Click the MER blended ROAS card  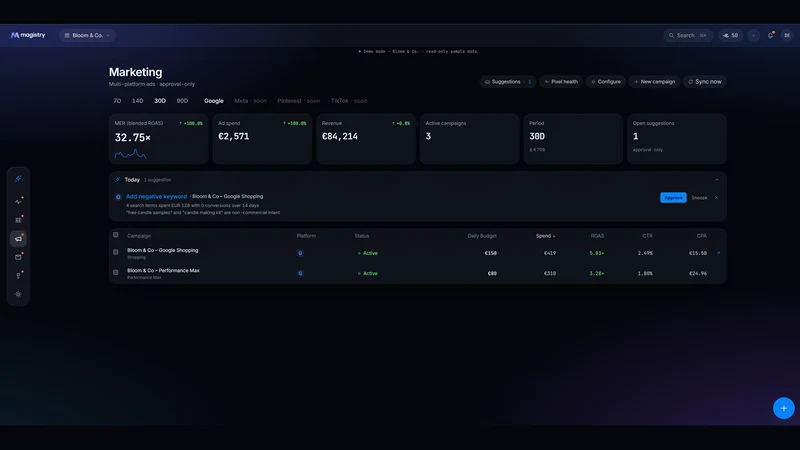[159, 139]
